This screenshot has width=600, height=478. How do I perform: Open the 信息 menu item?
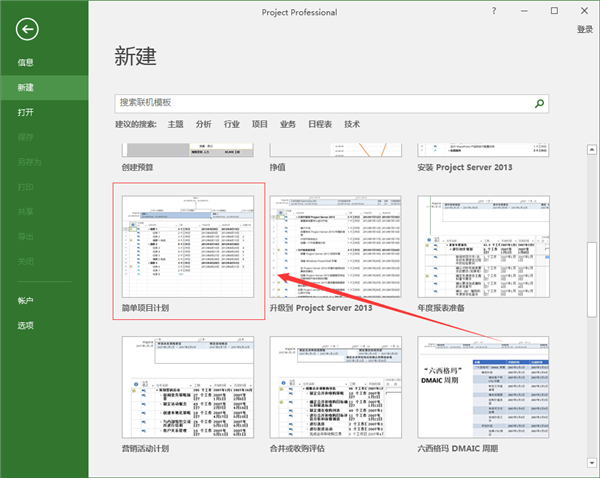click(x=26, y=63)
